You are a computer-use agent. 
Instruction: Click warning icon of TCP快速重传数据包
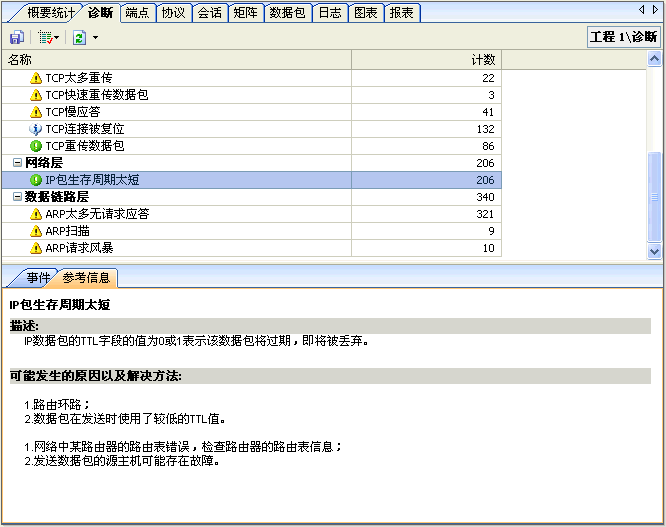36,95
